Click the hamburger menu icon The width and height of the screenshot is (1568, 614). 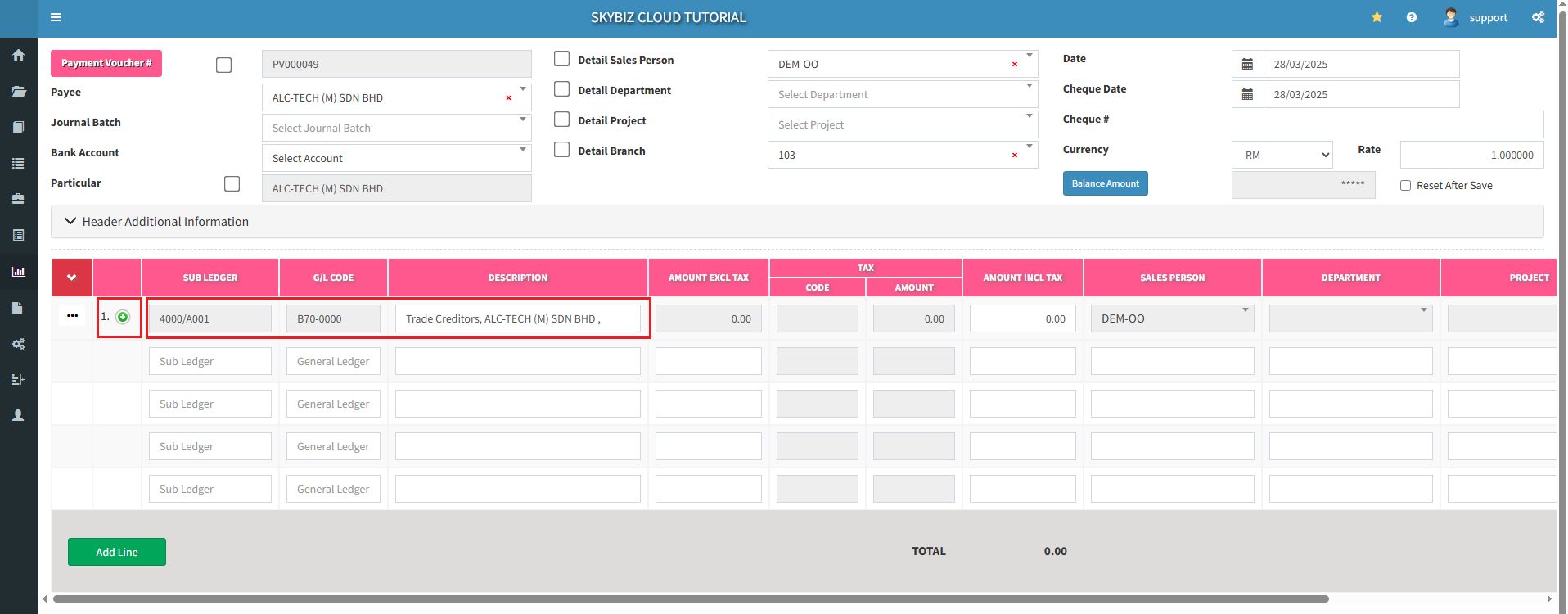pos(56,17)
